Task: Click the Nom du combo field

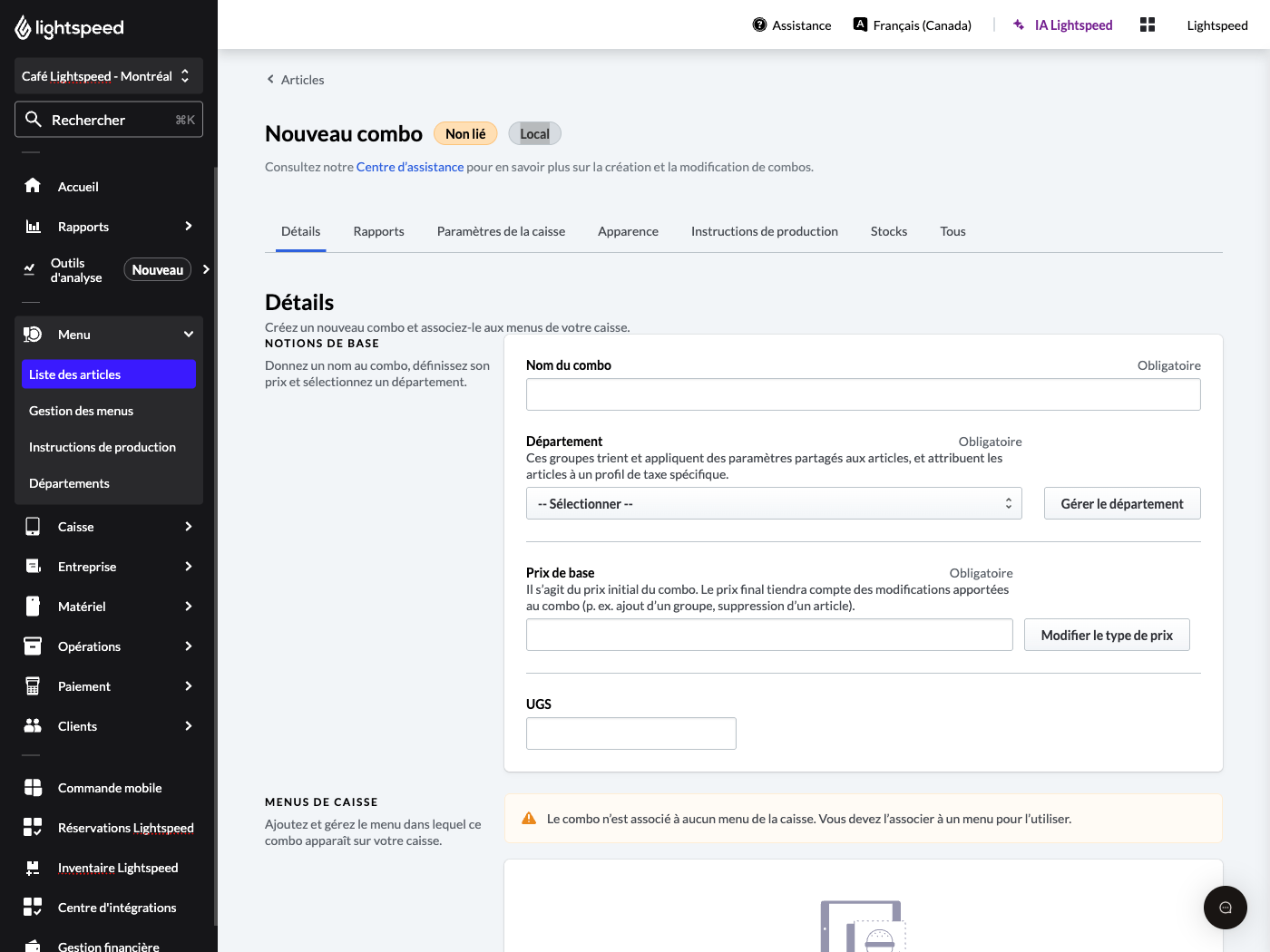Action: (864, 394)
